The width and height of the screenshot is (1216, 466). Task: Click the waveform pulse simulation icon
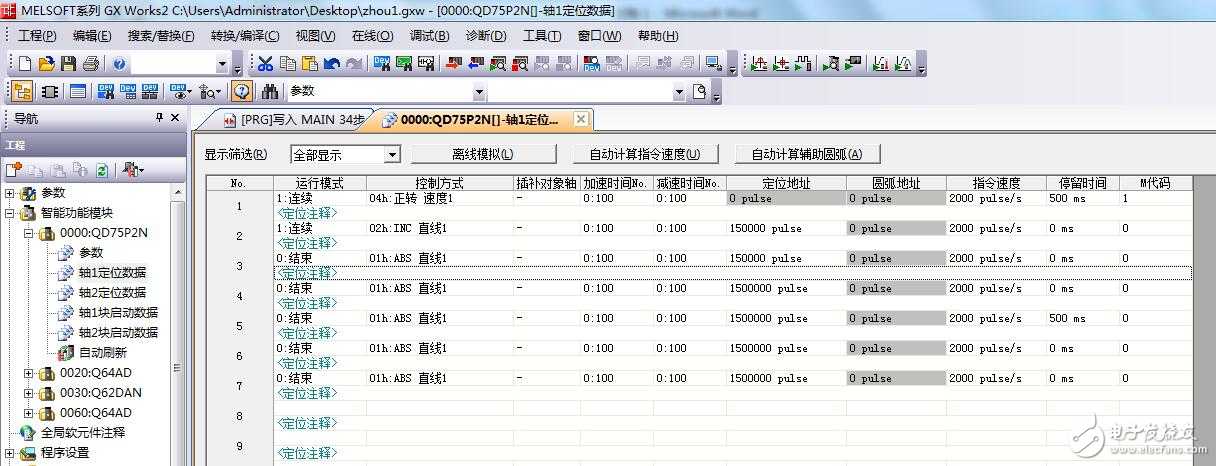pos(803,63)
